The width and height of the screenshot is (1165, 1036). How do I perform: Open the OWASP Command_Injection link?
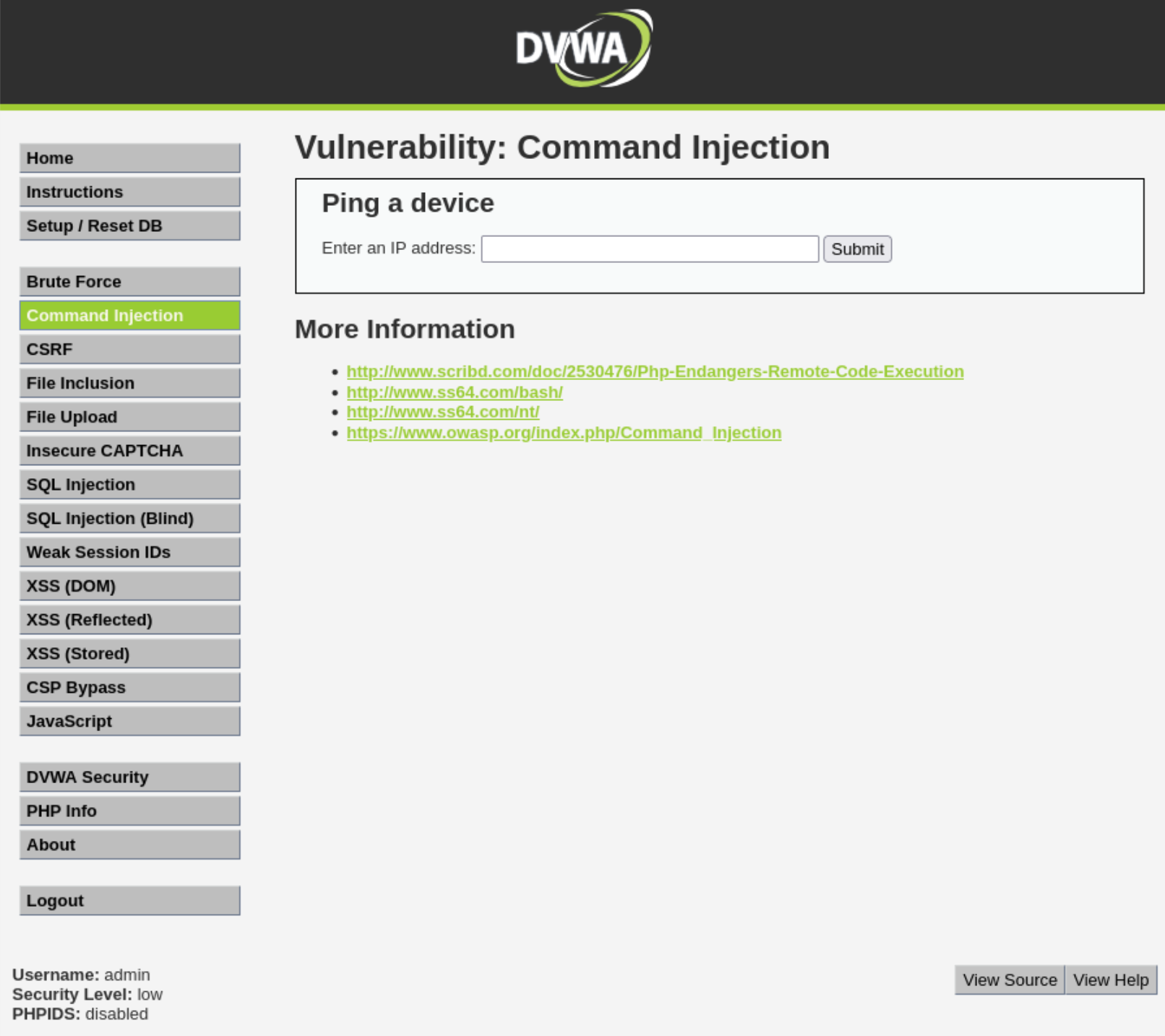pos(564,433)
